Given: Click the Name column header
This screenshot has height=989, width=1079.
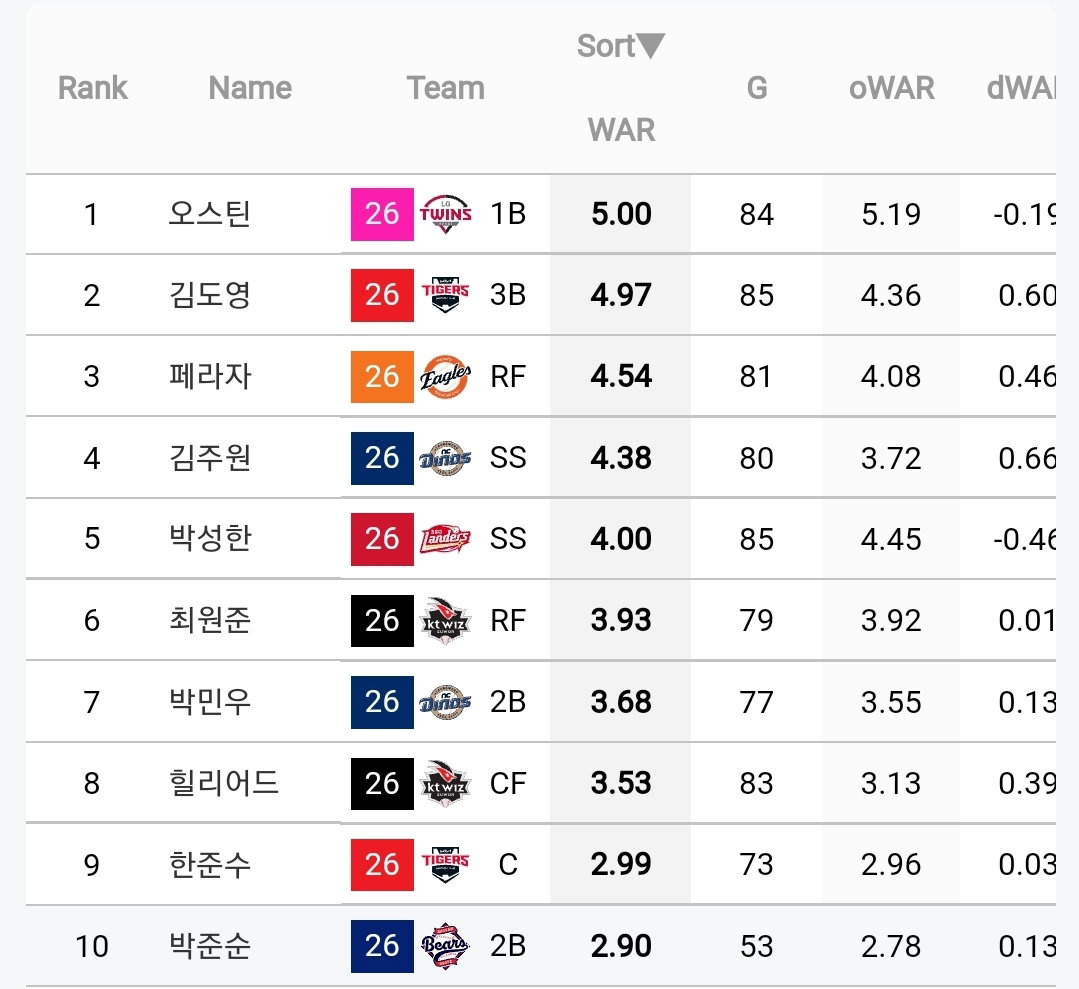Looking at the screenshot, I should tap(250, 88).
